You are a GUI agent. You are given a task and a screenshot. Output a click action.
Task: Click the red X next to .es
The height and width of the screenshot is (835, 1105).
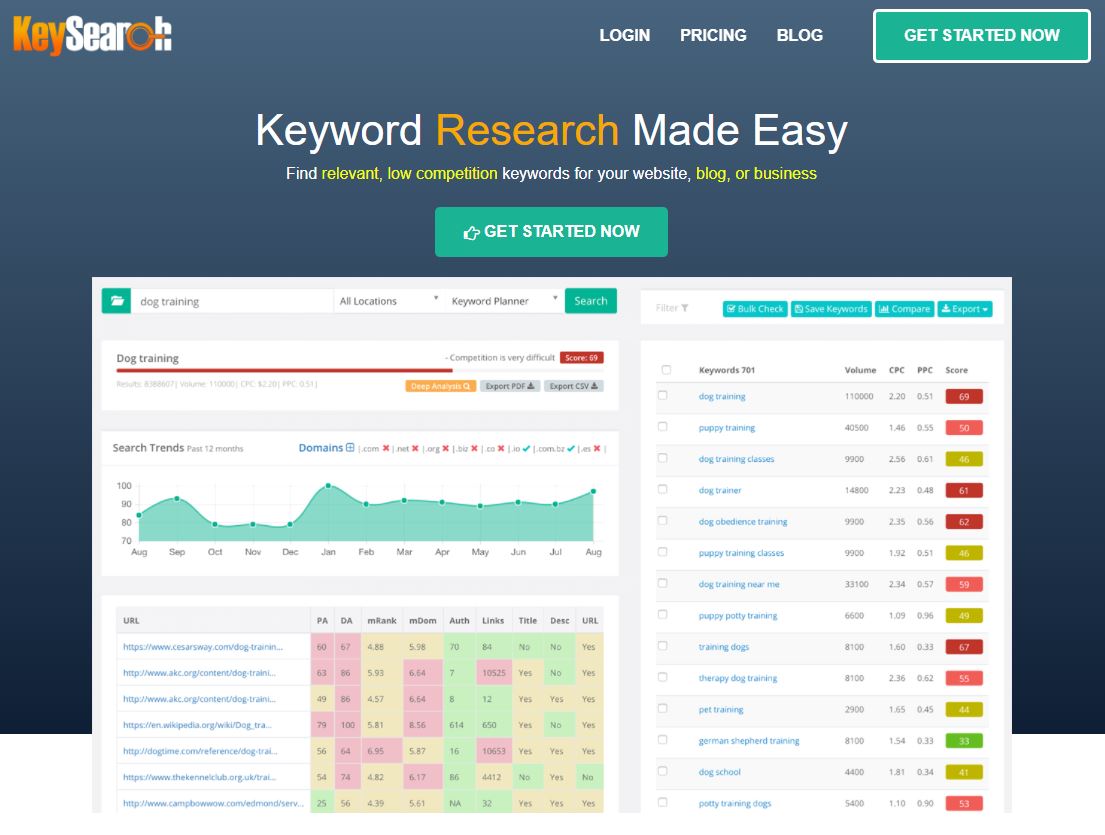[597, 448]
